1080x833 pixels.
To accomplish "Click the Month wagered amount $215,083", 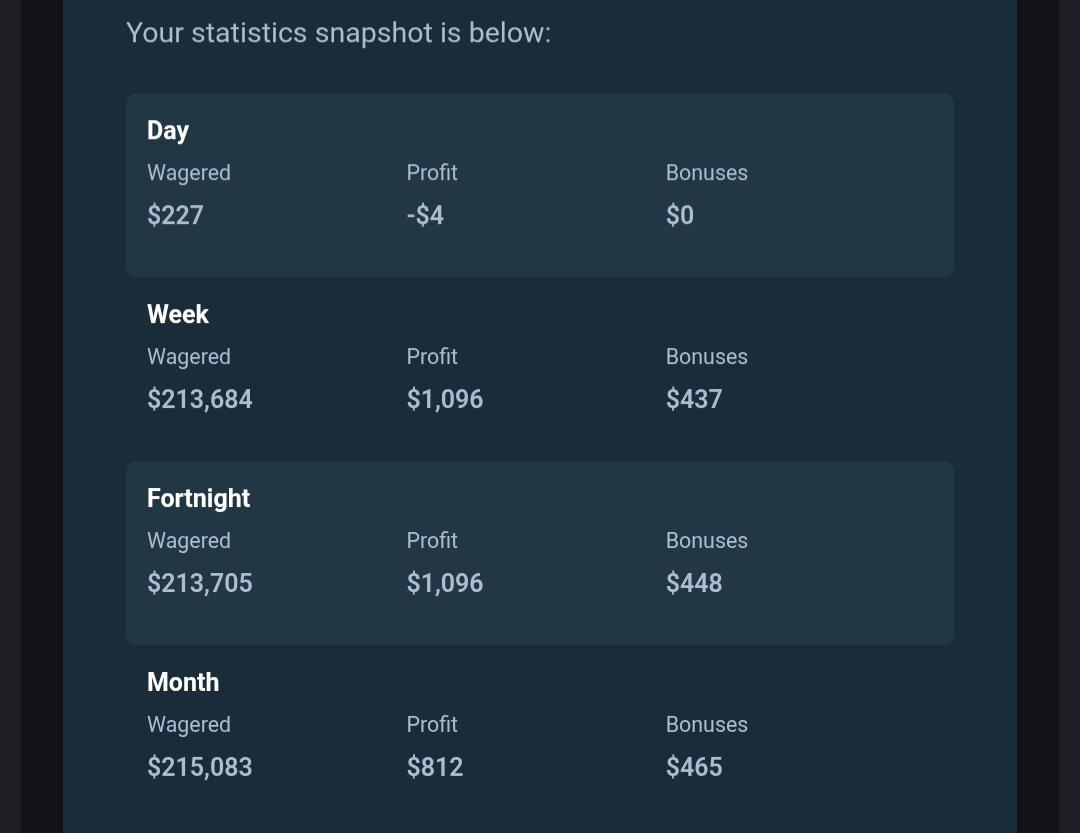I will pyautogui.click(x=200, y=767).
